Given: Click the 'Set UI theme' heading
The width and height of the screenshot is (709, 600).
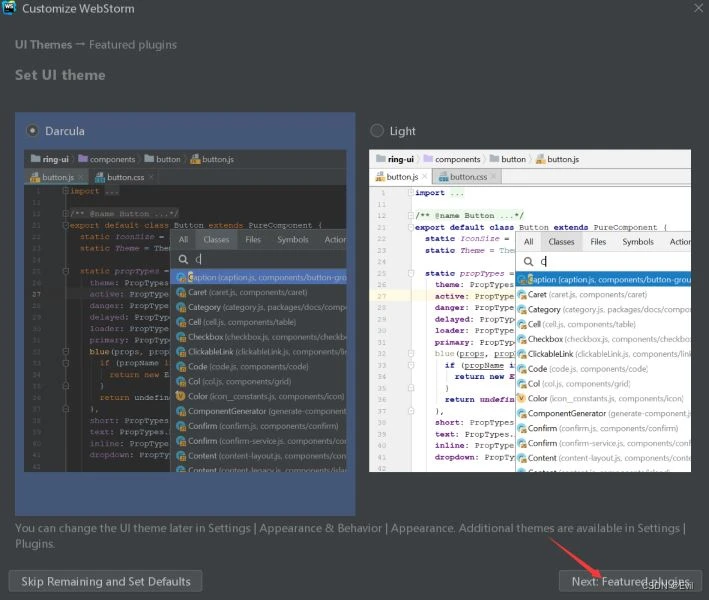Looking at the screenshot, I should tap(60, 75).
